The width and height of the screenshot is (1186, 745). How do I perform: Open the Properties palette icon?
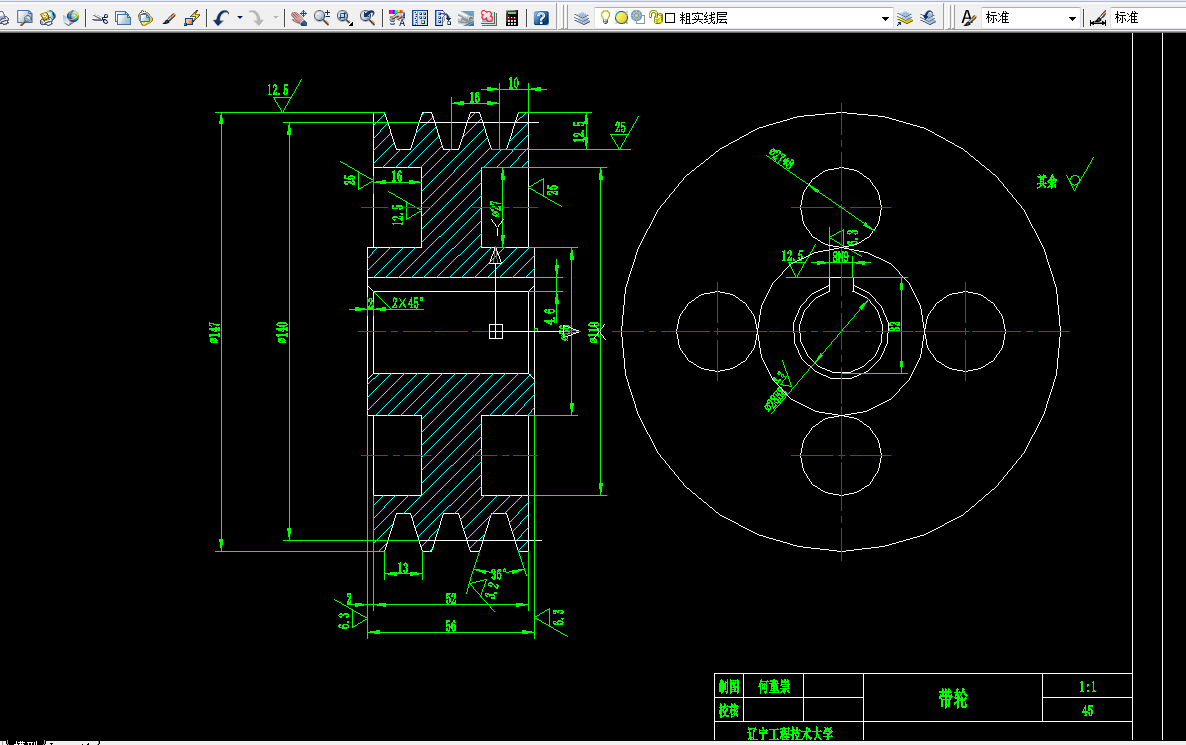(x=397, y=17)
